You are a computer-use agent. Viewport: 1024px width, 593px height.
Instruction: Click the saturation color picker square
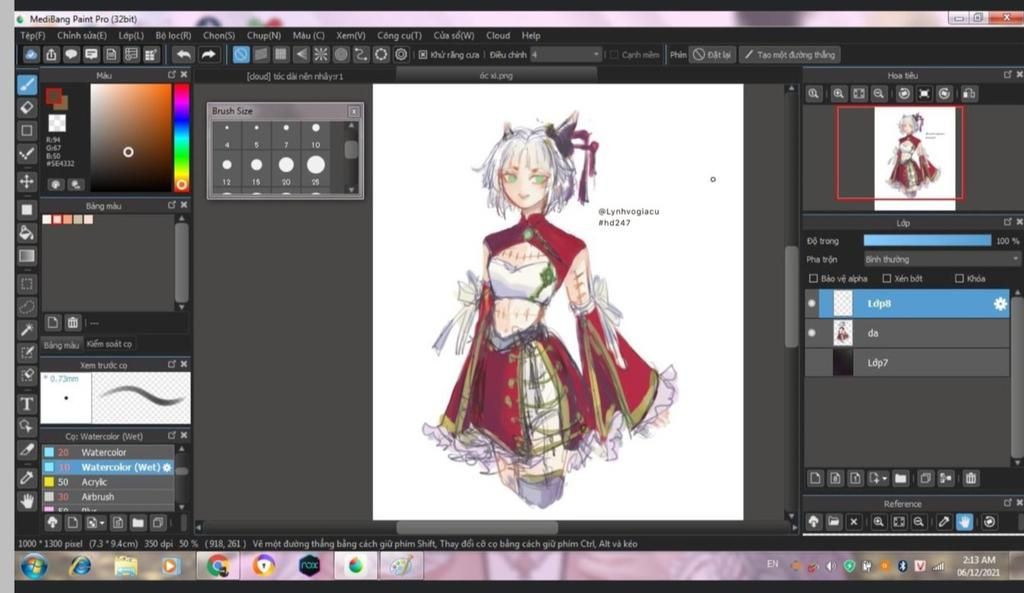(x=131, y=137)
